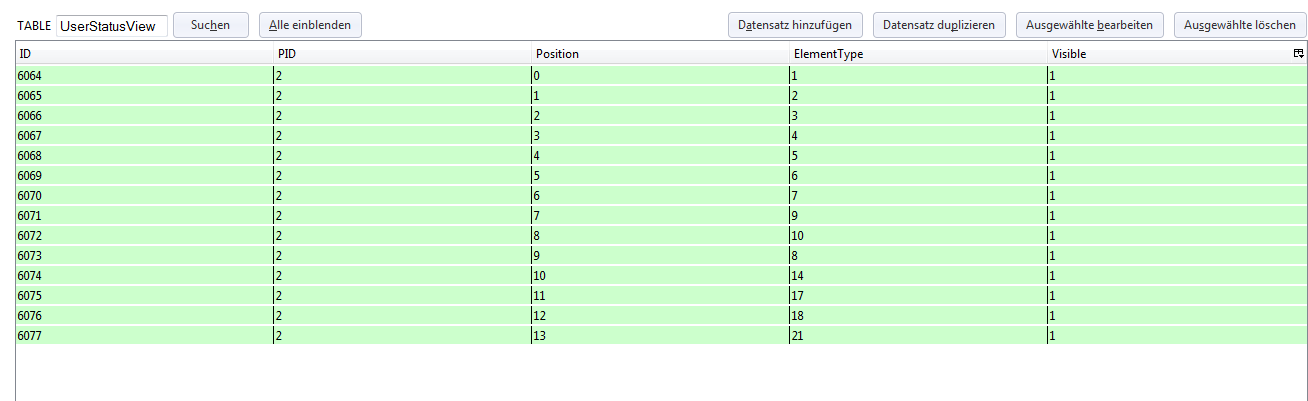Focus the TABLE name input field
Image resolution: width=1308 pixels, height=401 pixels.
[111, 26]
